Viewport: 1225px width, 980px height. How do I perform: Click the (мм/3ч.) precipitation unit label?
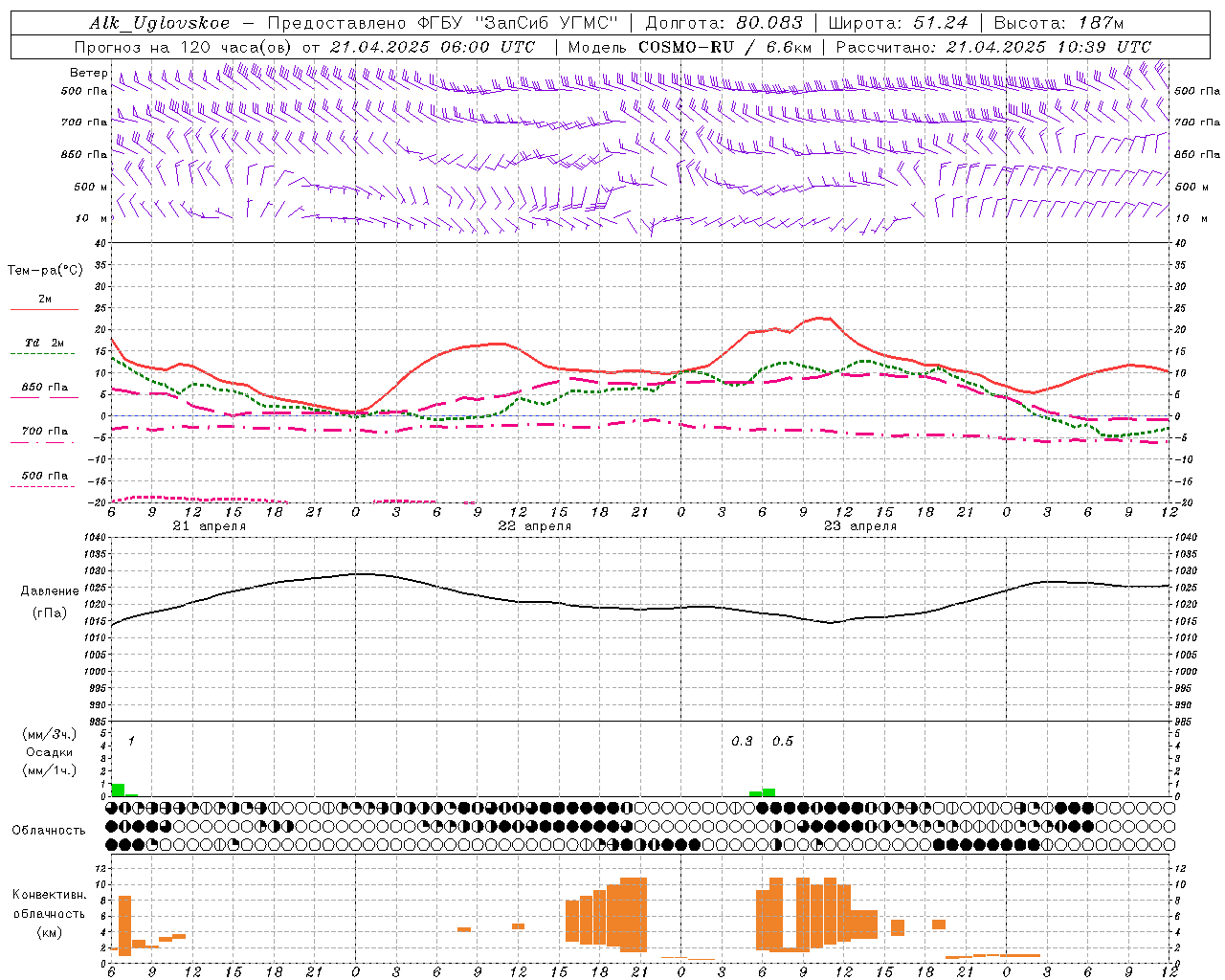pyautogui.click(x=50, y=734)
